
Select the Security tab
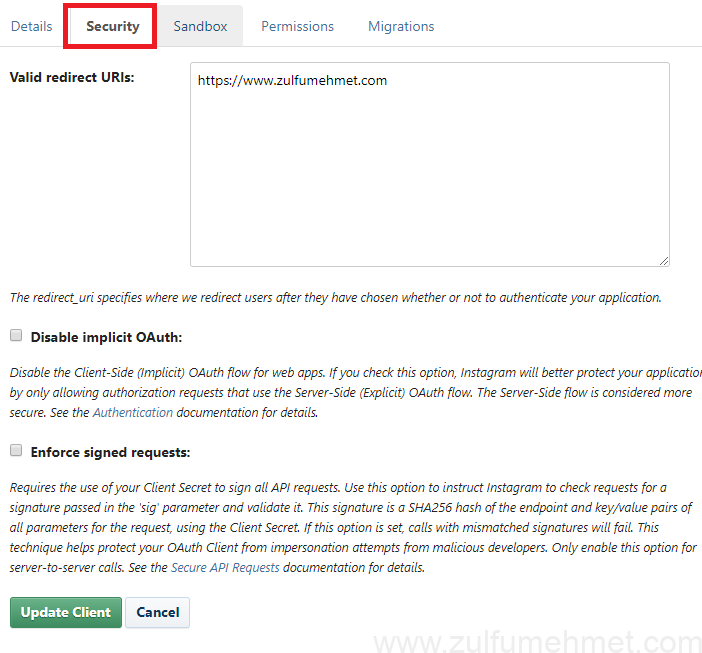pyautogui.click(x=112, y=26)
